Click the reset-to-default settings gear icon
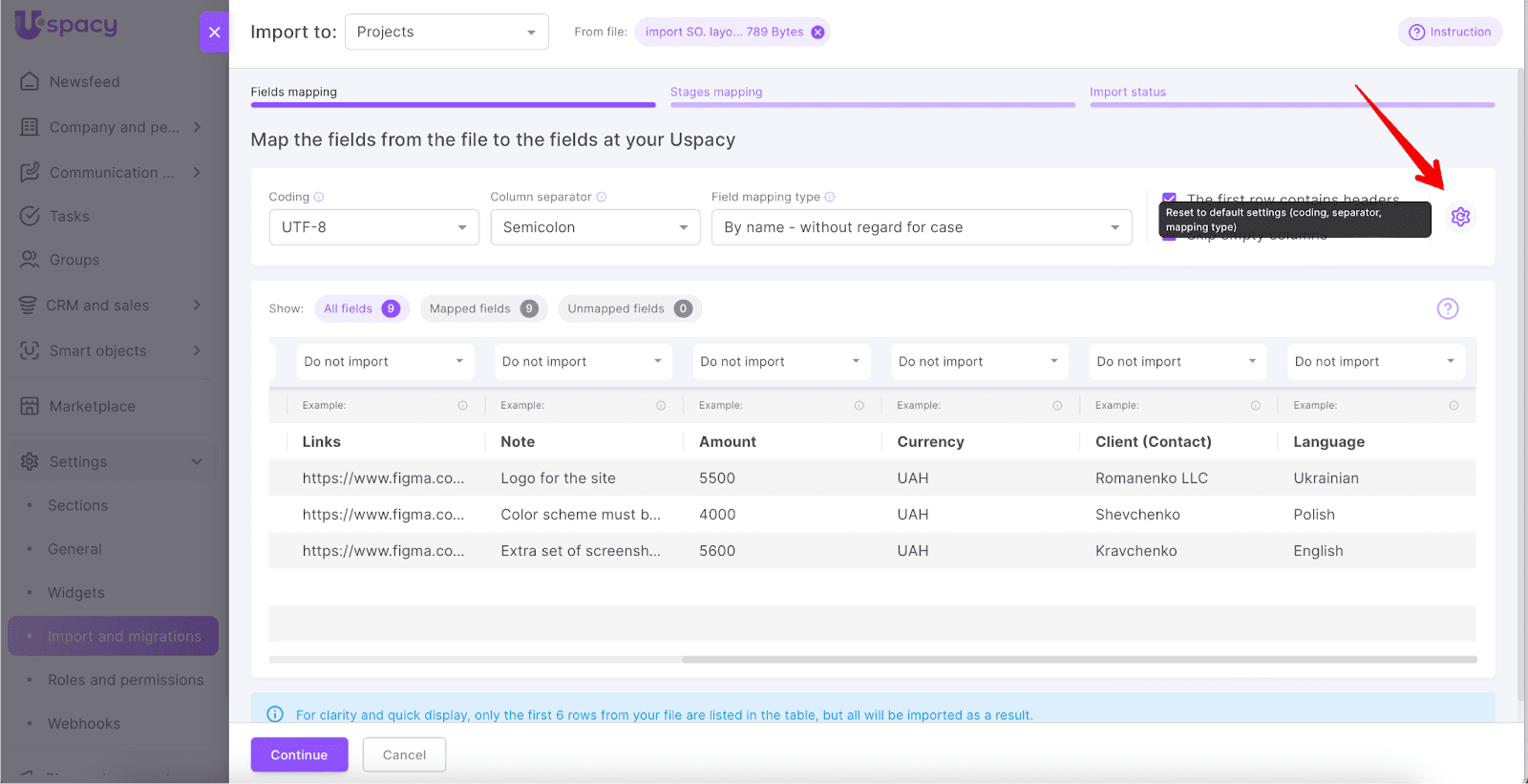Image resolution: width=1528 pixels, height=784 pixels. coord(1460,217)
